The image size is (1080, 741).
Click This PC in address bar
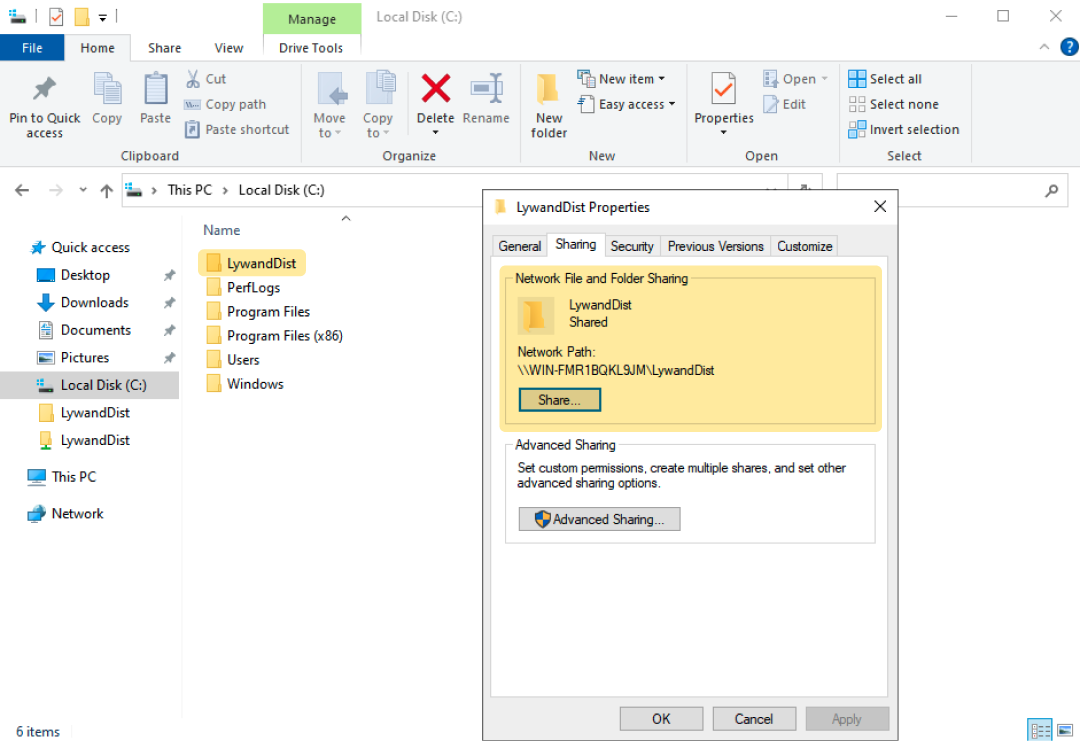189,190
